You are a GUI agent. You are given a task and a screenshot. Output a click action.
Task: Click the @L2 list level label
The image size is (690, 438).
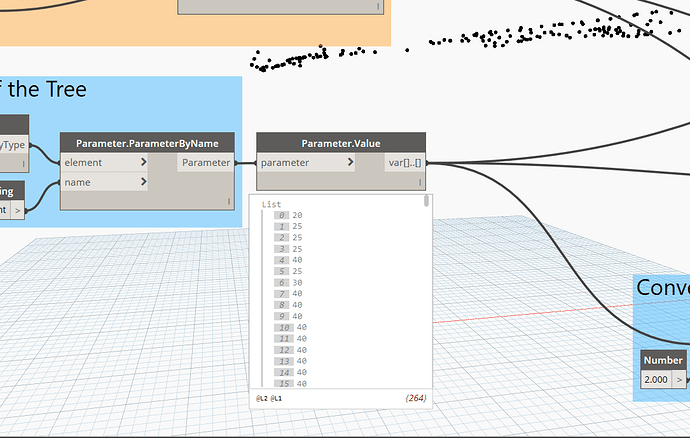tap(261, 398)
